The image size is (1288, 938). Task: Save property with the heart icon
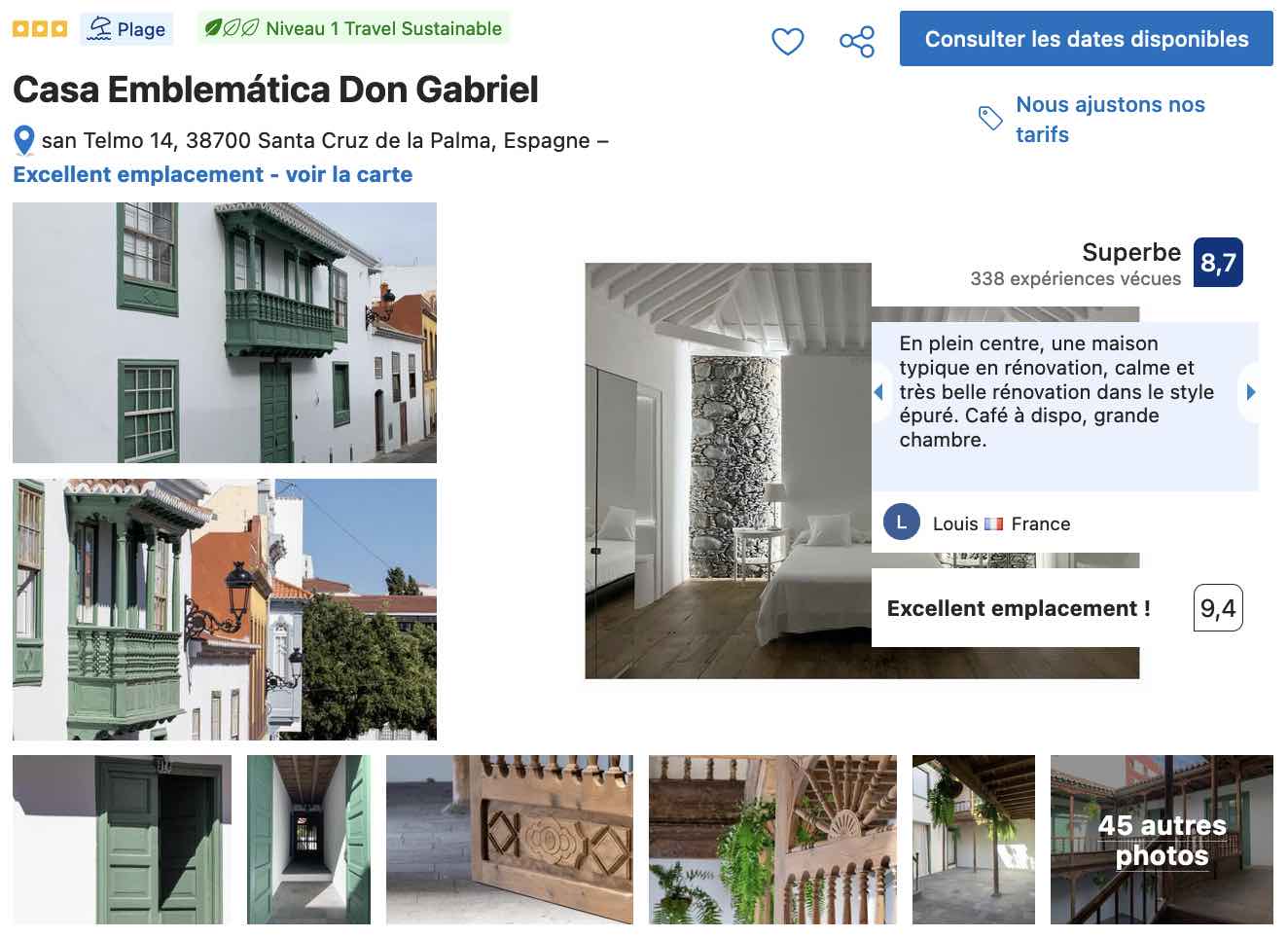787,42
